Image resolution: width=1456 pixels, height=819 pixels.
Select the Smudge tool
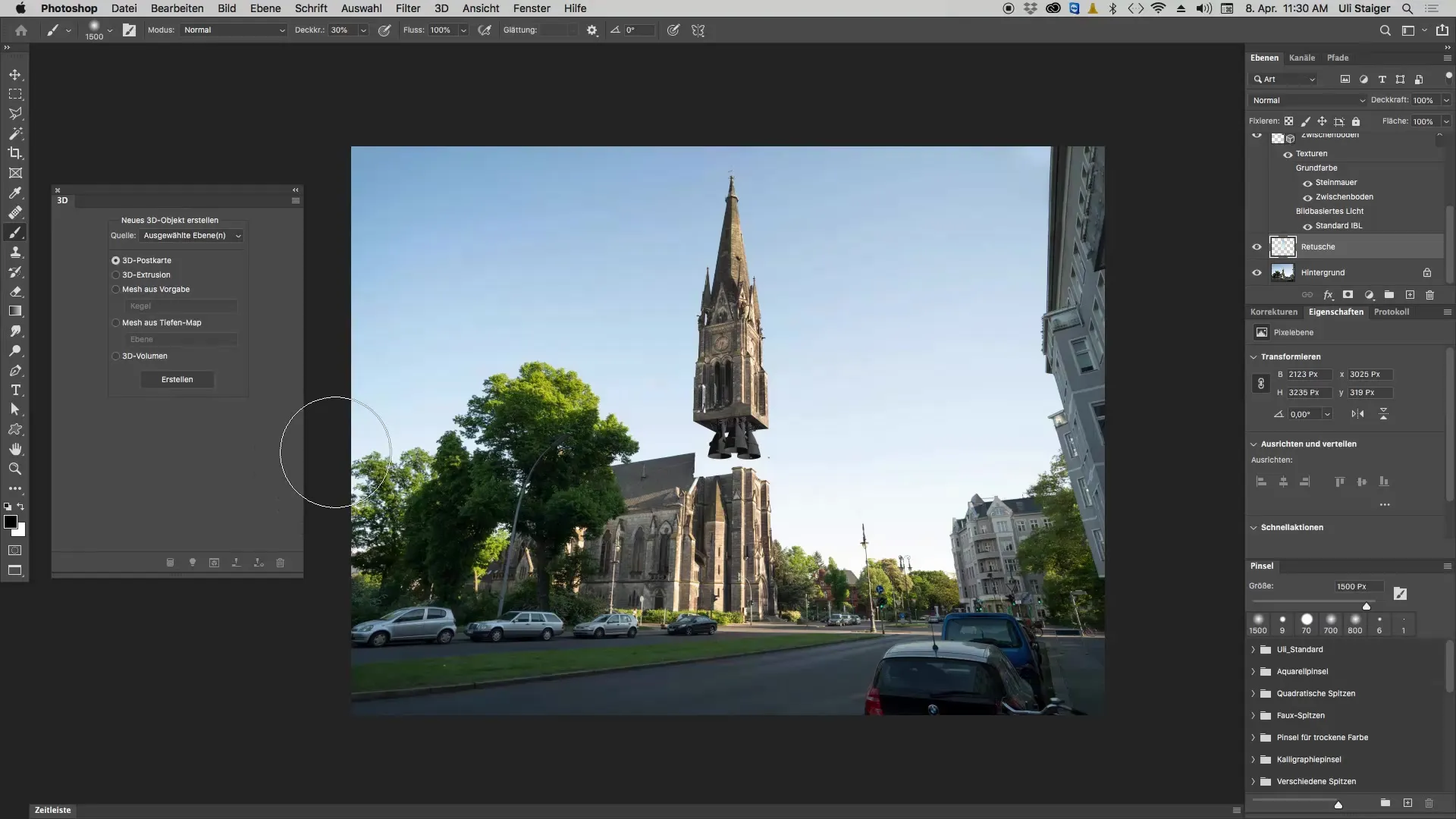15,331
